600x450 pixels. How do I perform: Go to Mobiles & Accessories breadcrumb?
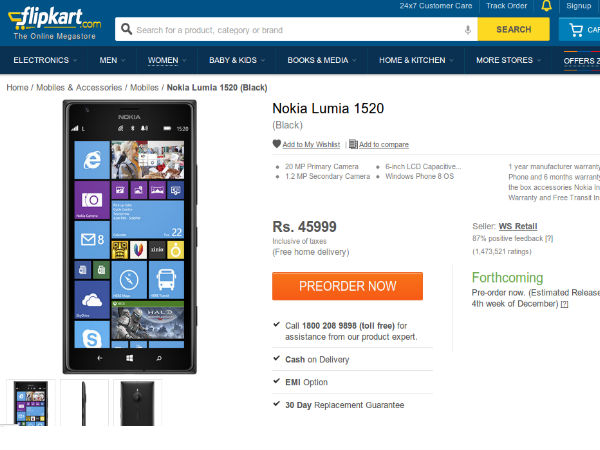79,88
